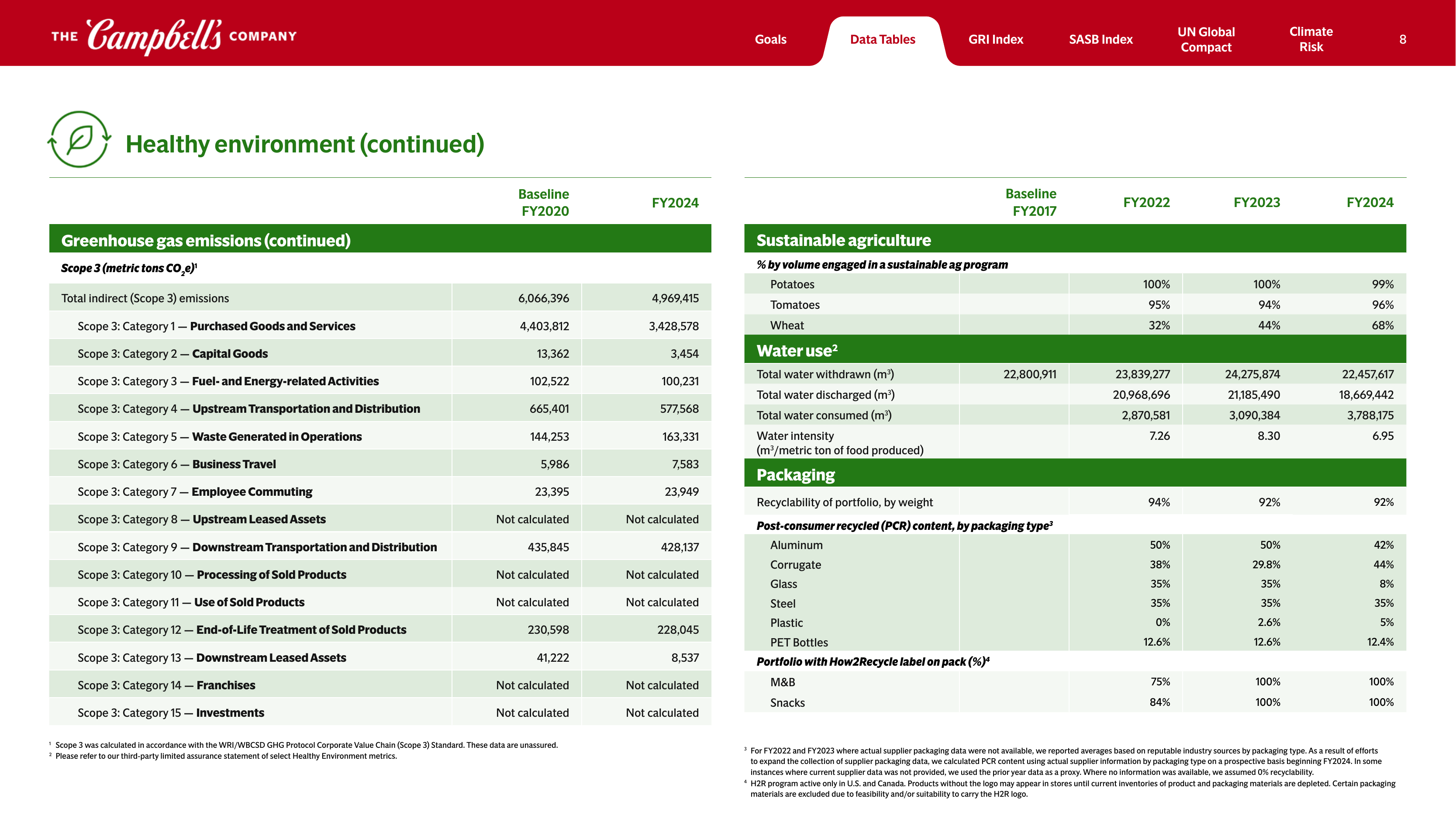Screen dimensions: 1456x819
Task: Switch to the GRI Index tab
Action: pos(995,39)
